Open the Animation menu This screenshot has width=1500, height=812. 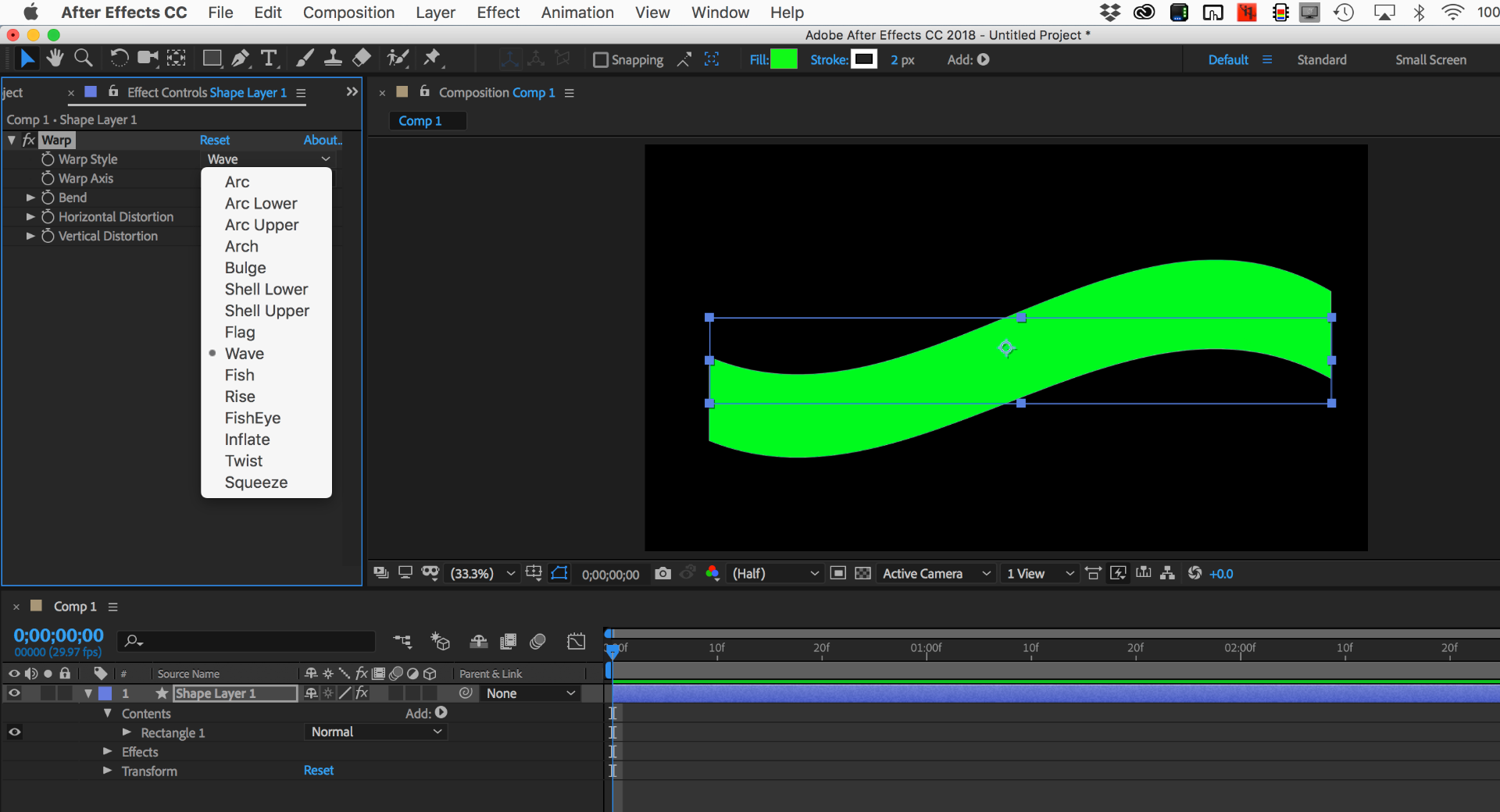577,12
